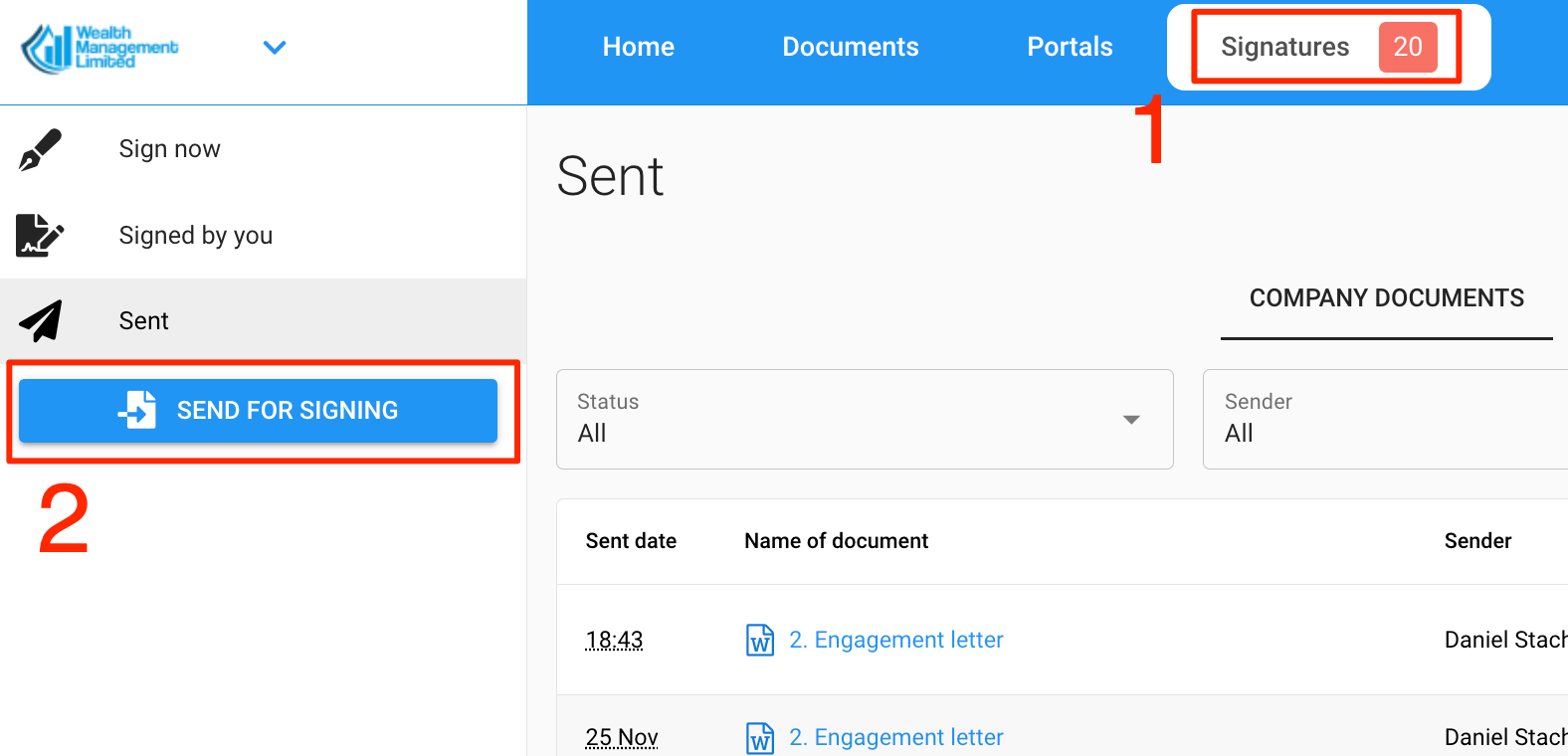This screenshot has width=1568, height=756.
Task: Click the Sent paper plane icon
Action: coord(40,321)
